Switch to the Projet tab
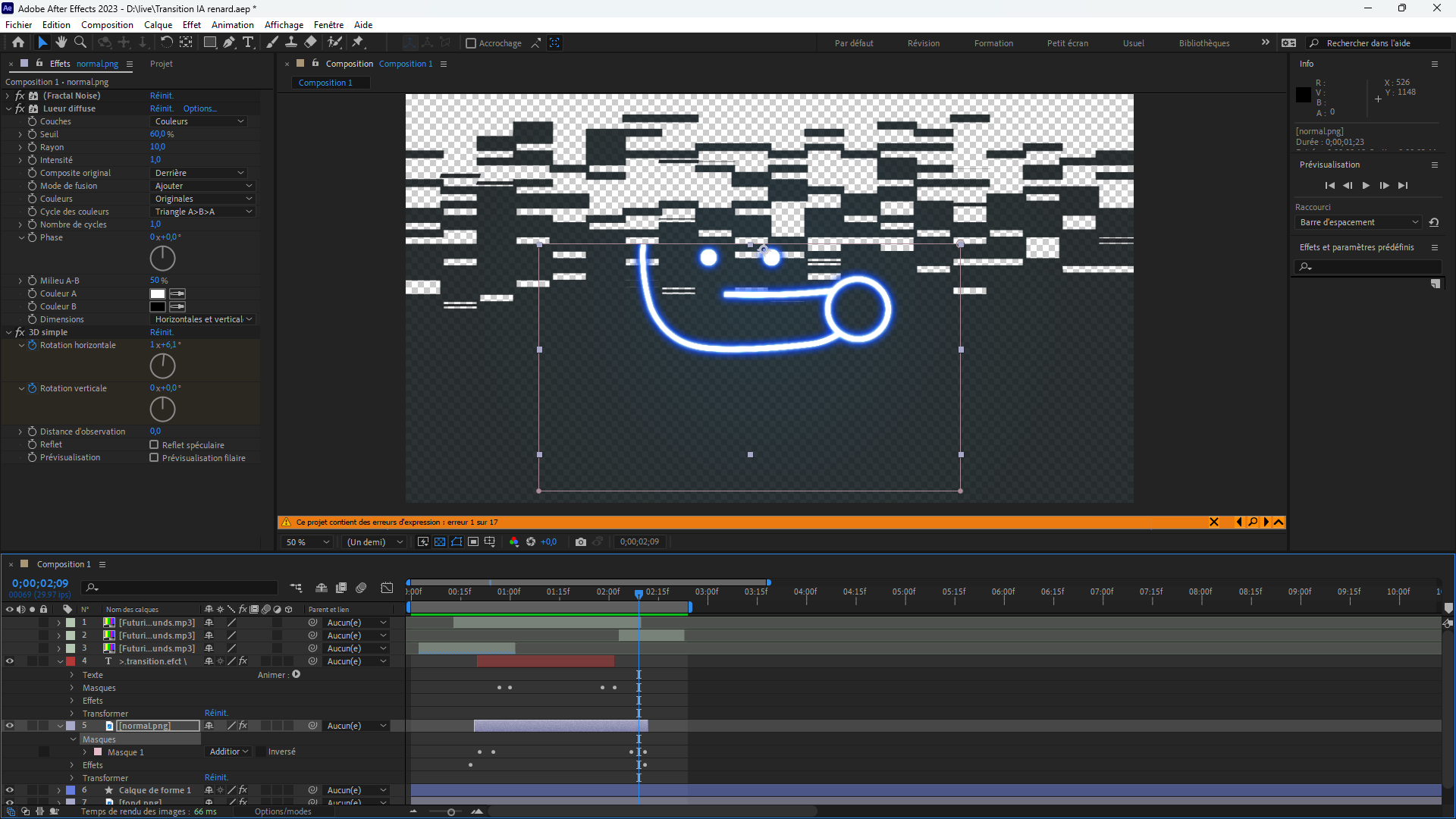This screenshot has height=819, width=1456. [161, 64]
